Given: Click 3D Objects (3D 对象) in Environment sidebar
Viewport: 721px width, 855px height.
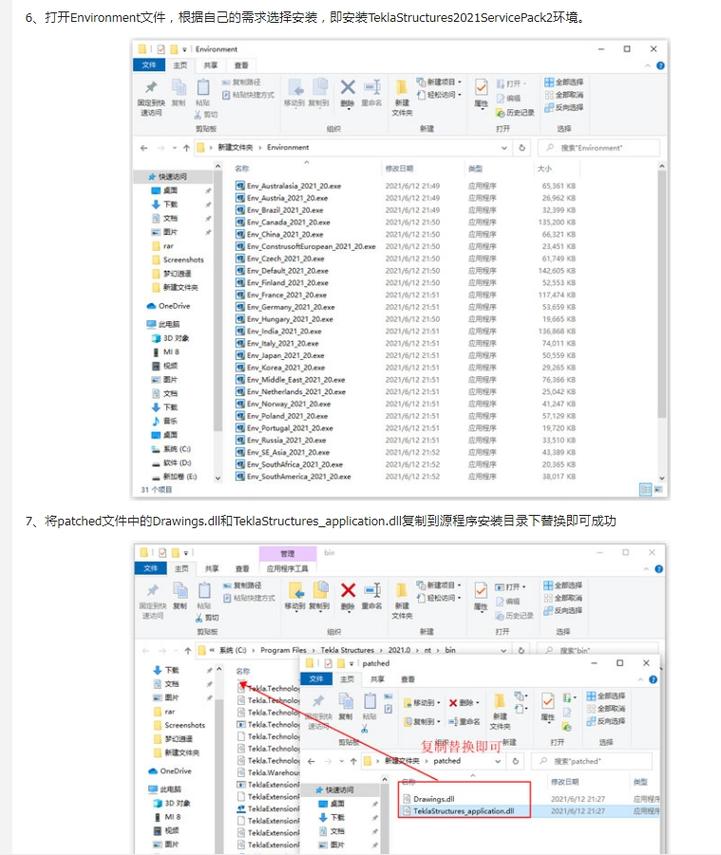Looking at the screenshot, I should coord(170,338).
